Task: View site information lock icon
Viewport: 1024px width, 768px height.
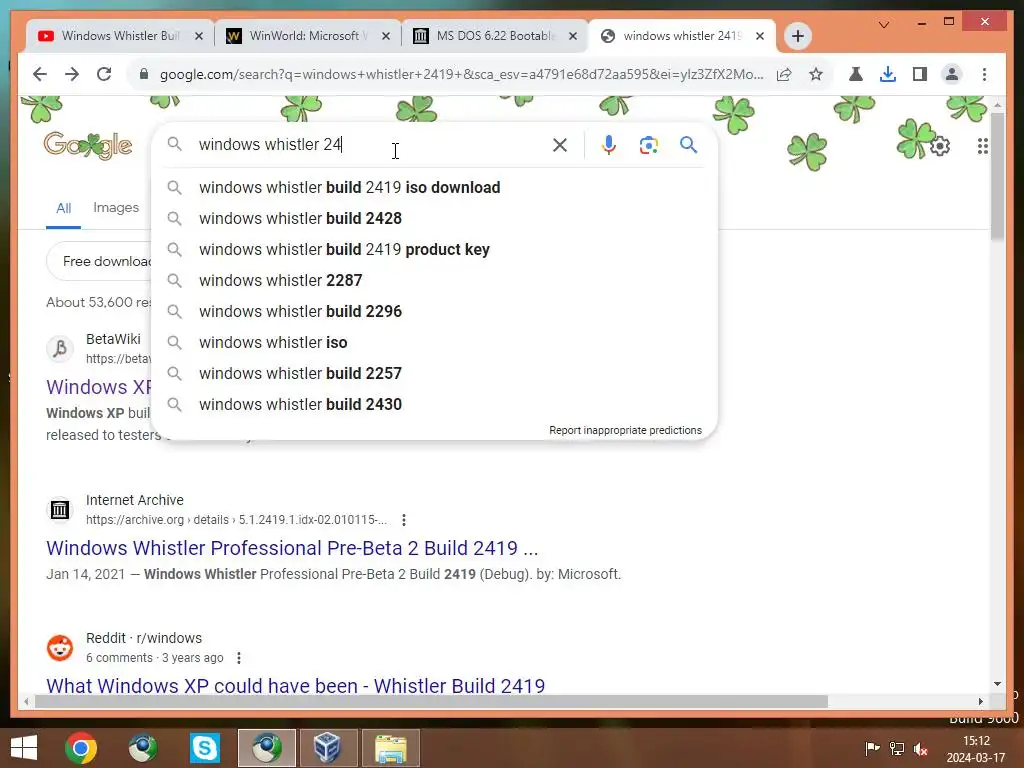Action: tap(144, 74)
